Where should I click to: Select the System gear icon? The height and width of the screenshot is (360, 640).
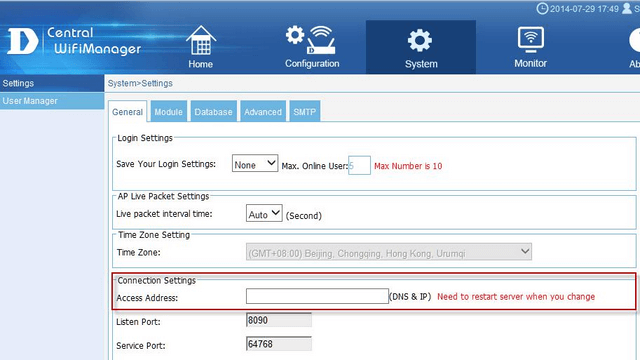(420, 40)
